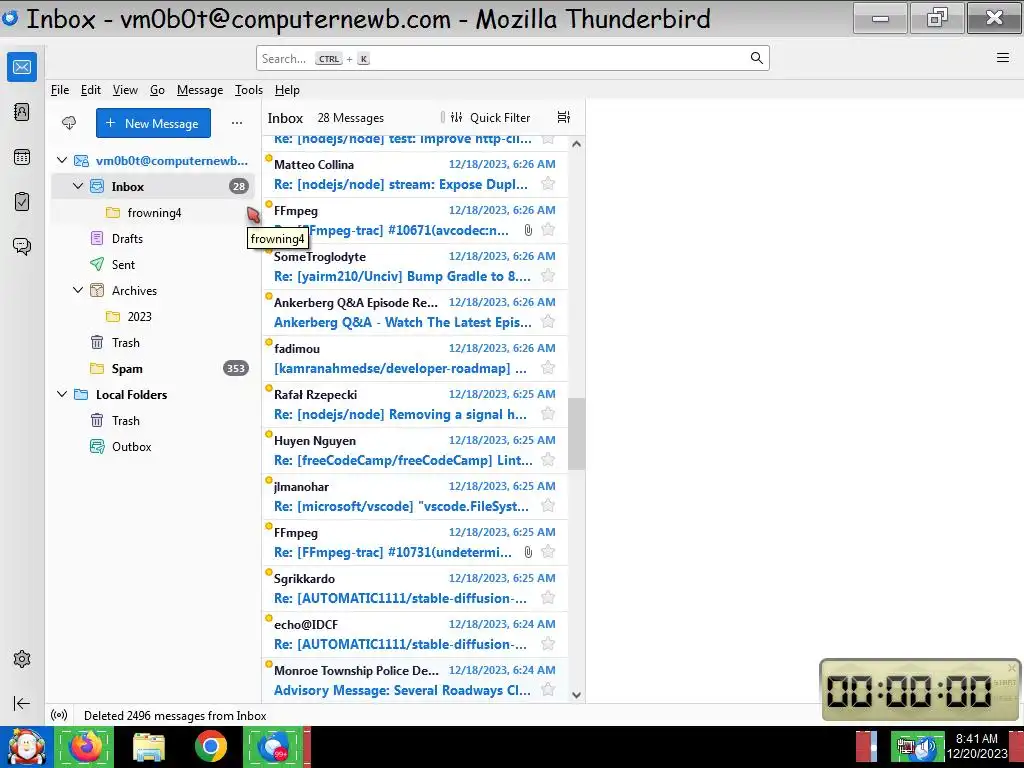Star the Matteo Collina message
The width and height of the screenshot is (1024, 768).
tap(548, 184)
